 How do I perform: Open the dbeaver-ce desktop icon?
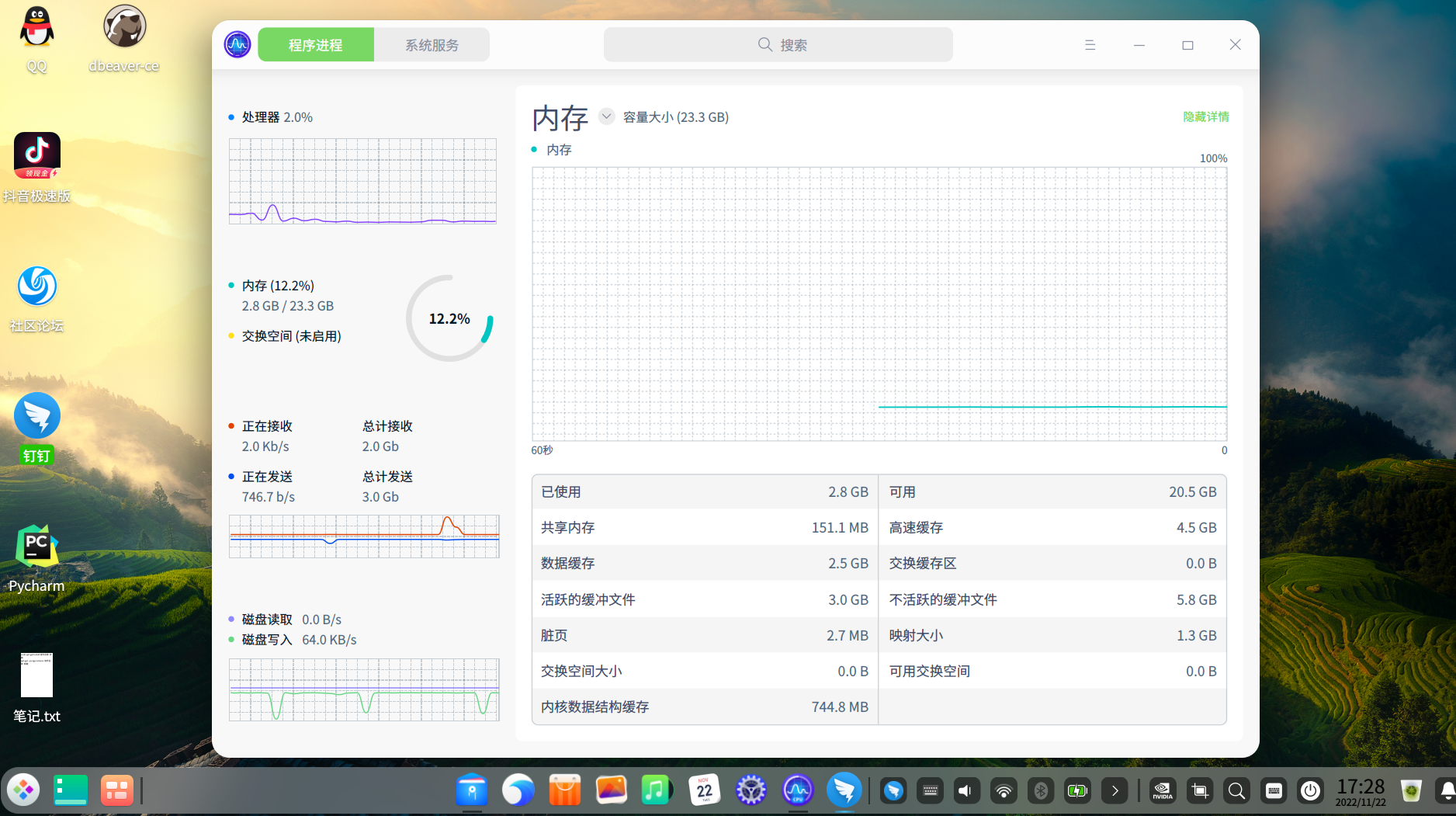click(x=124, y=39)
